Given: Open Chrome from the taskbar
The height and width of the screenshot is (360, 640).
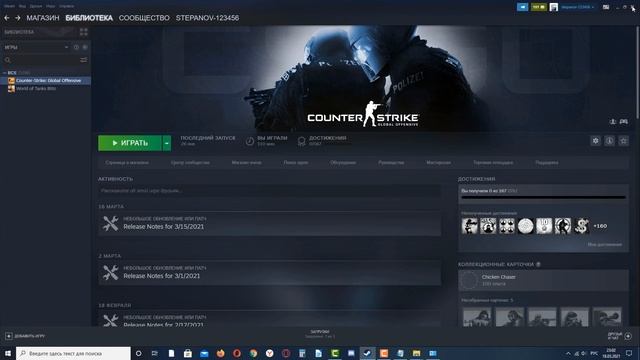Looking at the screenshot, I should tap(253, 353).
